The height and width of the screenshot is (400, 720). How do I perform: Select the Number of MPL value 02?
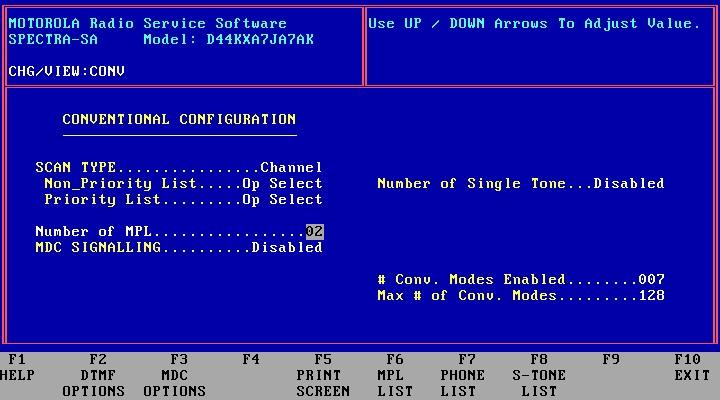[315, 231]
